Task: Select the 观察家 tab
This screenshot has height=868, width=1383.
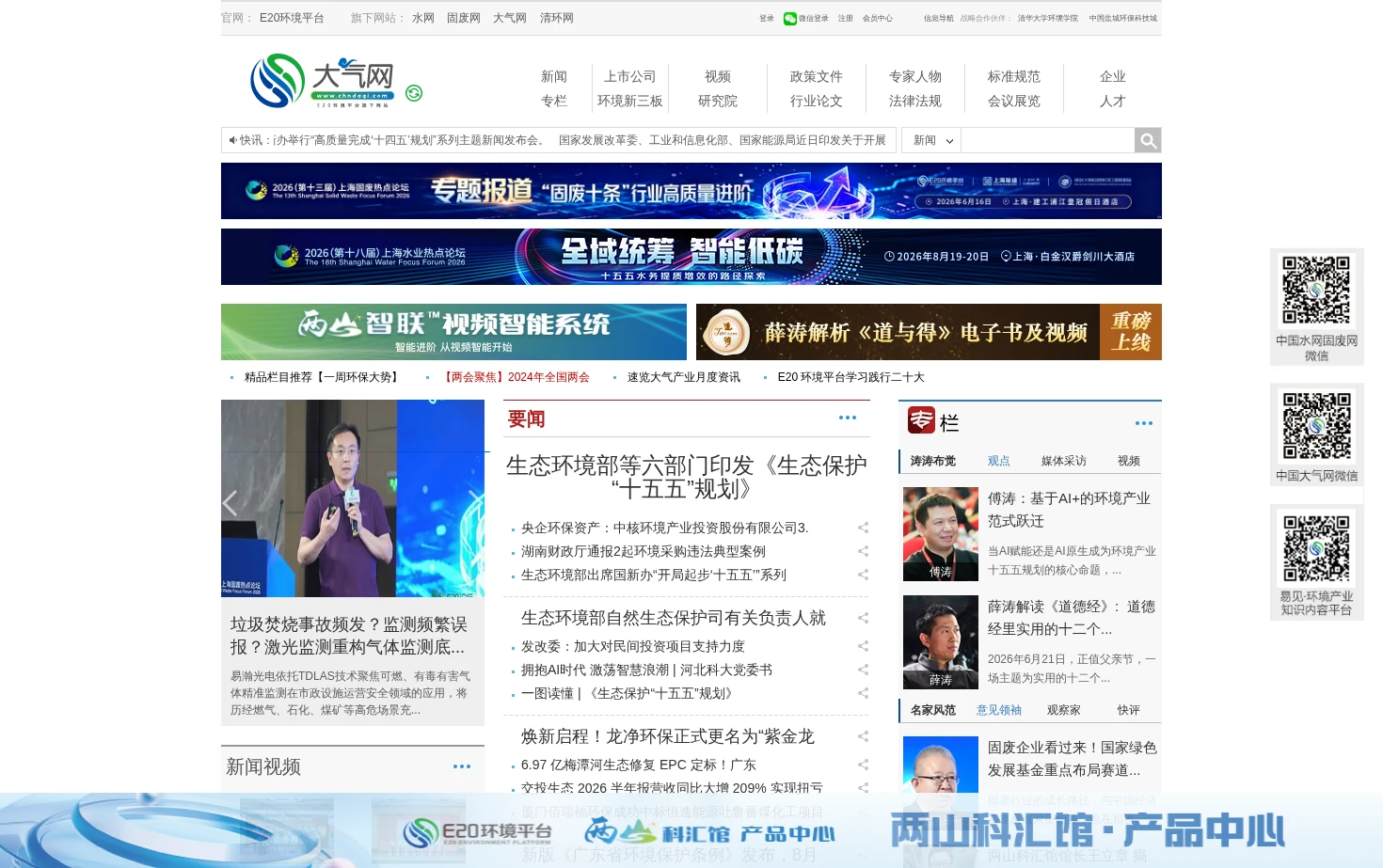Action: coord(1064,710)
